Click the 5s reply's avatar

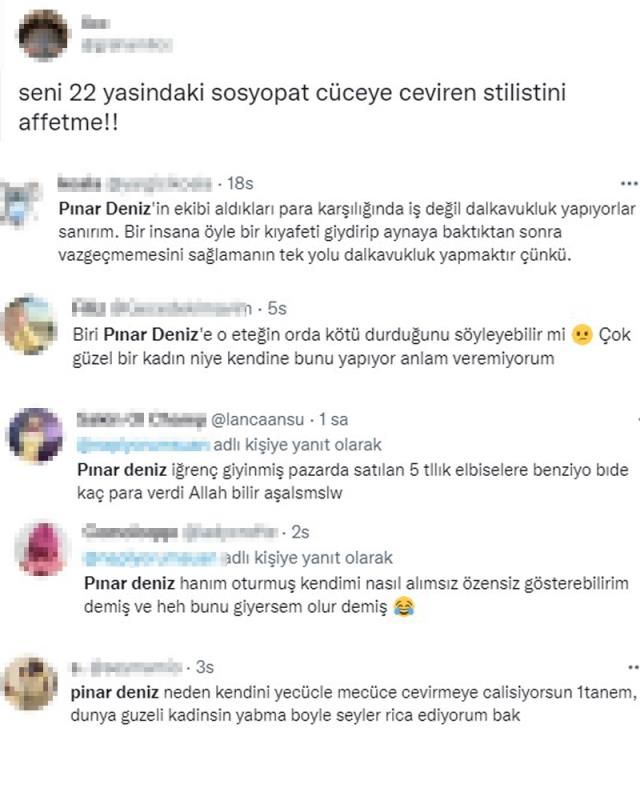click(x=31, y=324)
